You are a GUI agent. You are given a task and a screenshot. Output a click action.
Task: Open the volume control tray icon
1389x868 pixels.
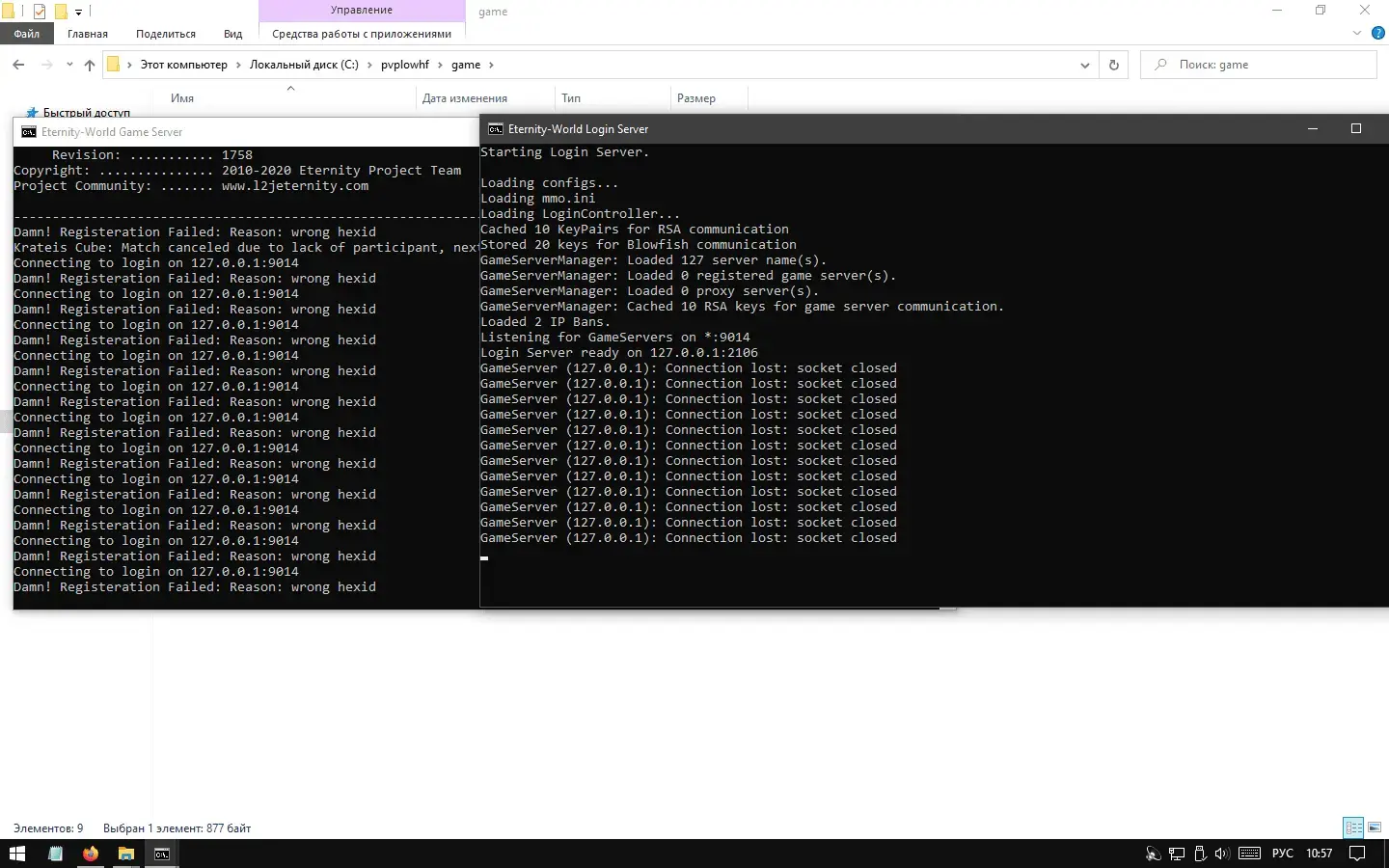(1222, 854)
